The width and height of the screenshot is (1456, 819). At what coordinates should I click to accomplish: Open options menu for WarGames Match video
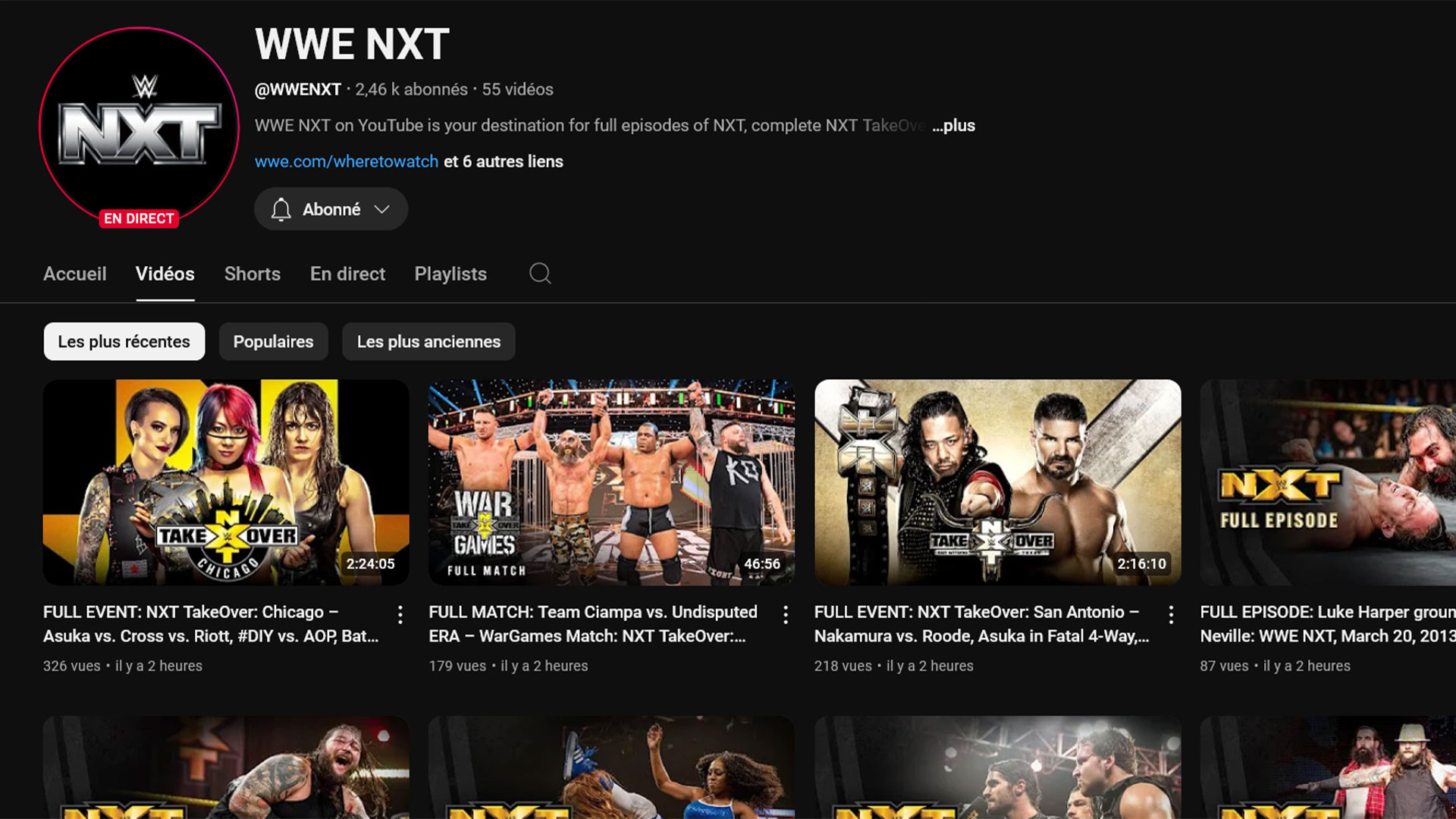(x=786, y=614)
